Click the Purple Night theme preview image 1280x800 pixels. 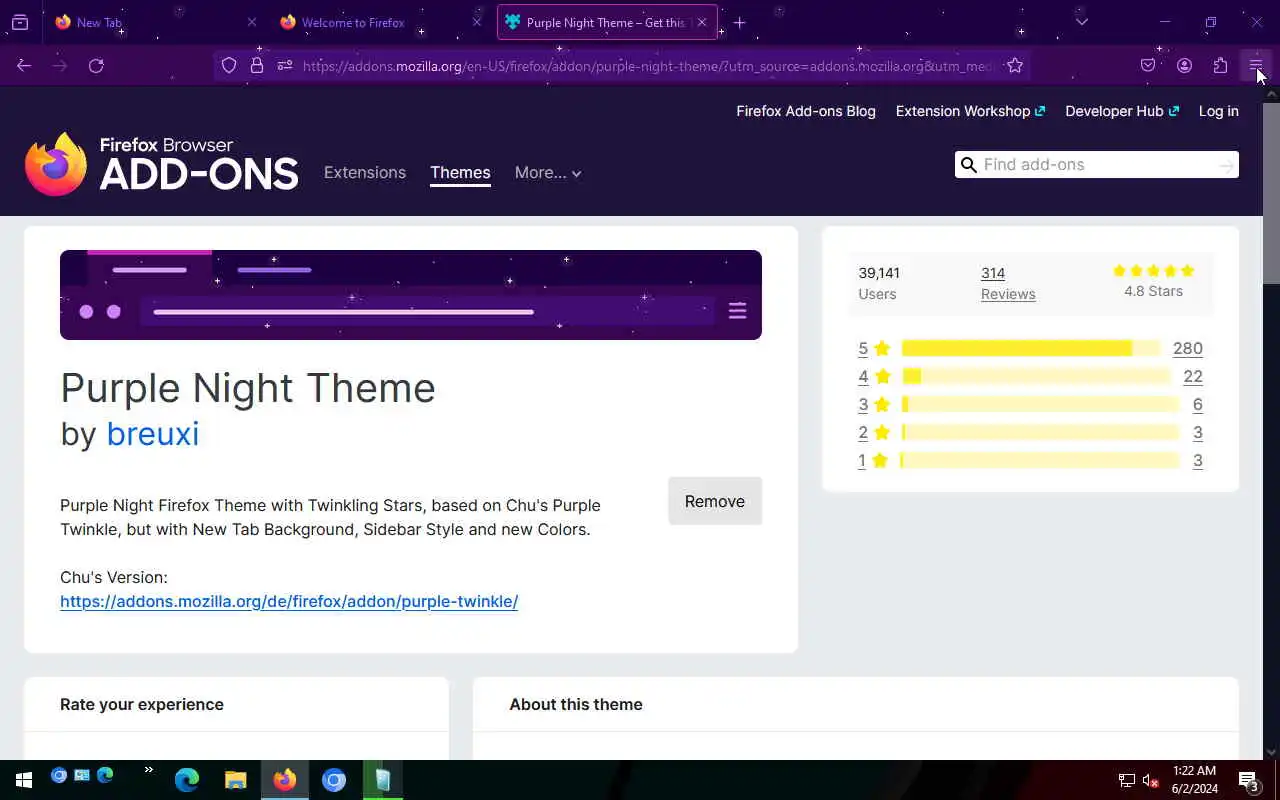[411, 295]
